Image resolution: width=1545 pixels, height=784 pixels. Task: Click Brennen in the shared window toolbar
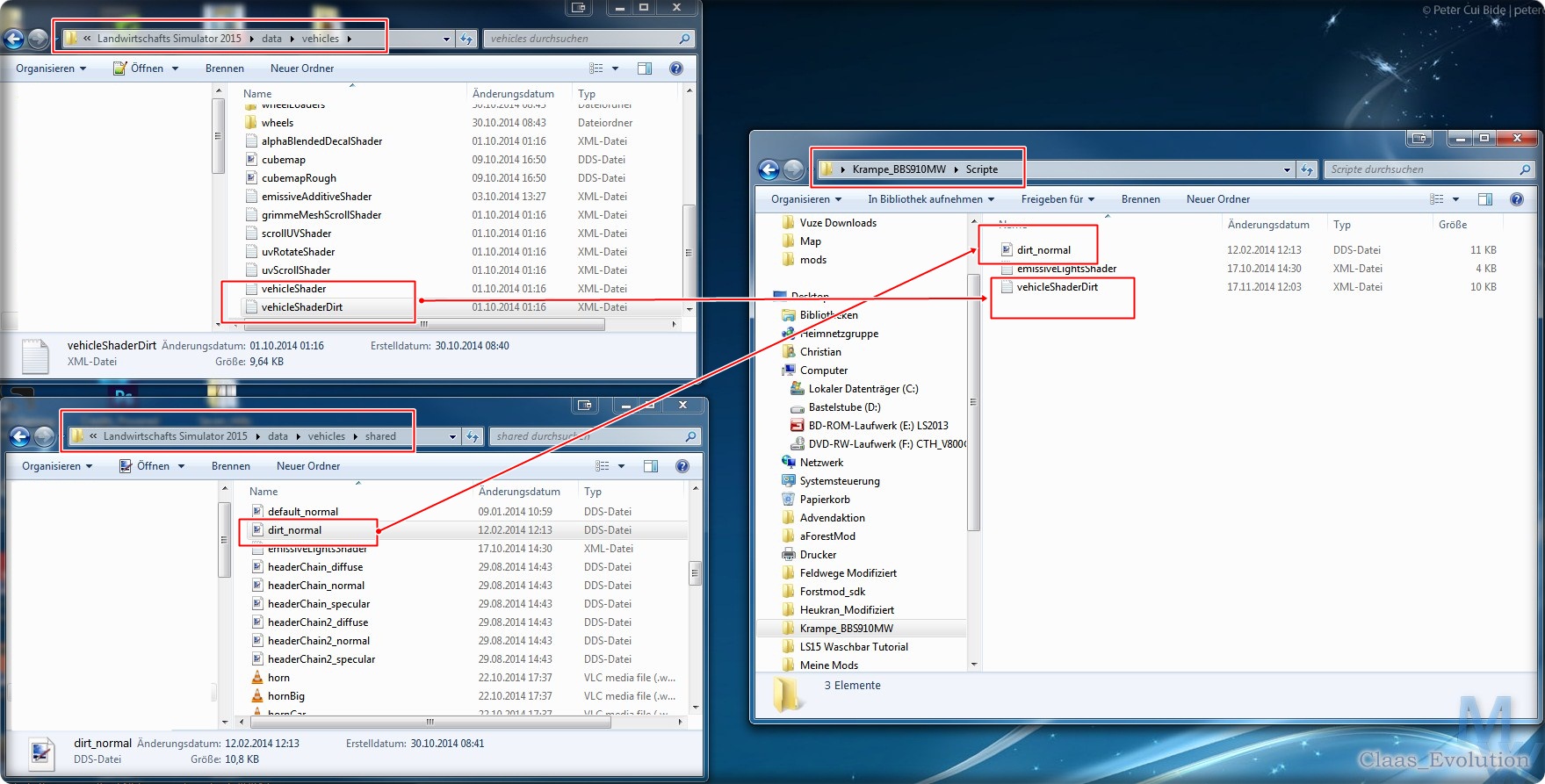pyautogui.click(x=231, y=466)
